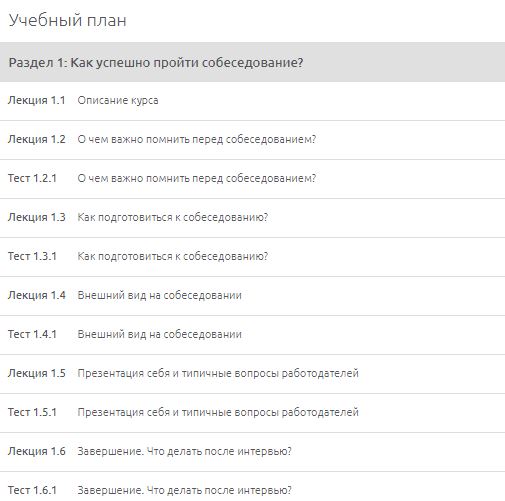Open Тест 1.5.1 label
Image resolution: width=505 pixels, height=501 pixels.
click(32, 412)
